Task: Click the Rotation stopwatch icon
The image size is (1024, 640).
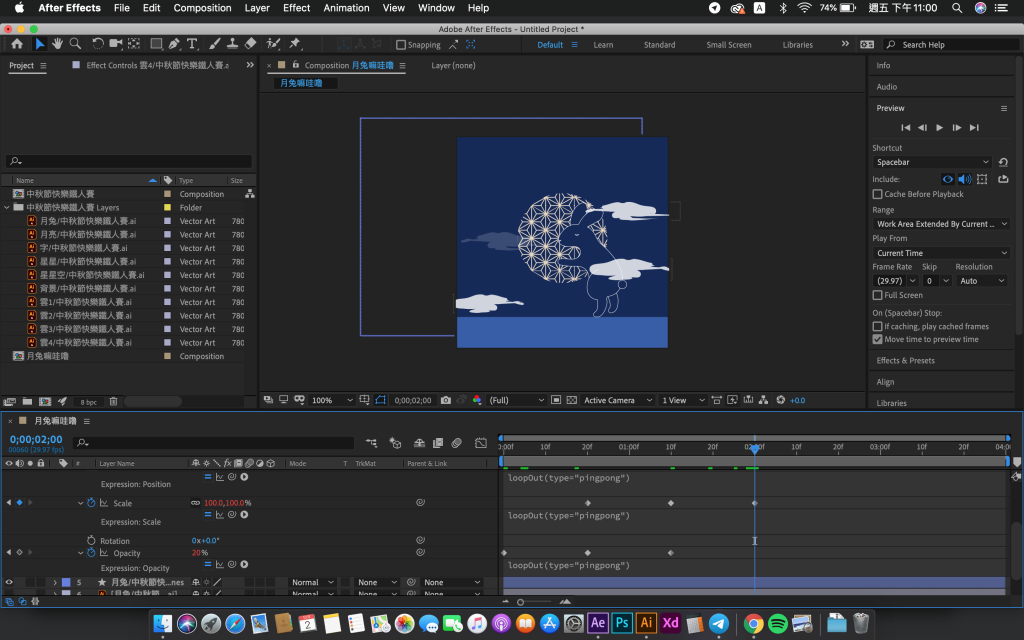Action: click(x=91, y=541)
